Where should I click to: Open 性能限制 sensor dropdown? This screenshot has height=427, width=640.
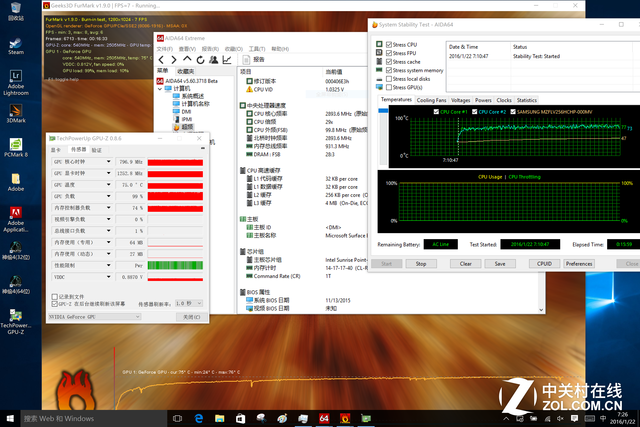(x=109, y=265)
